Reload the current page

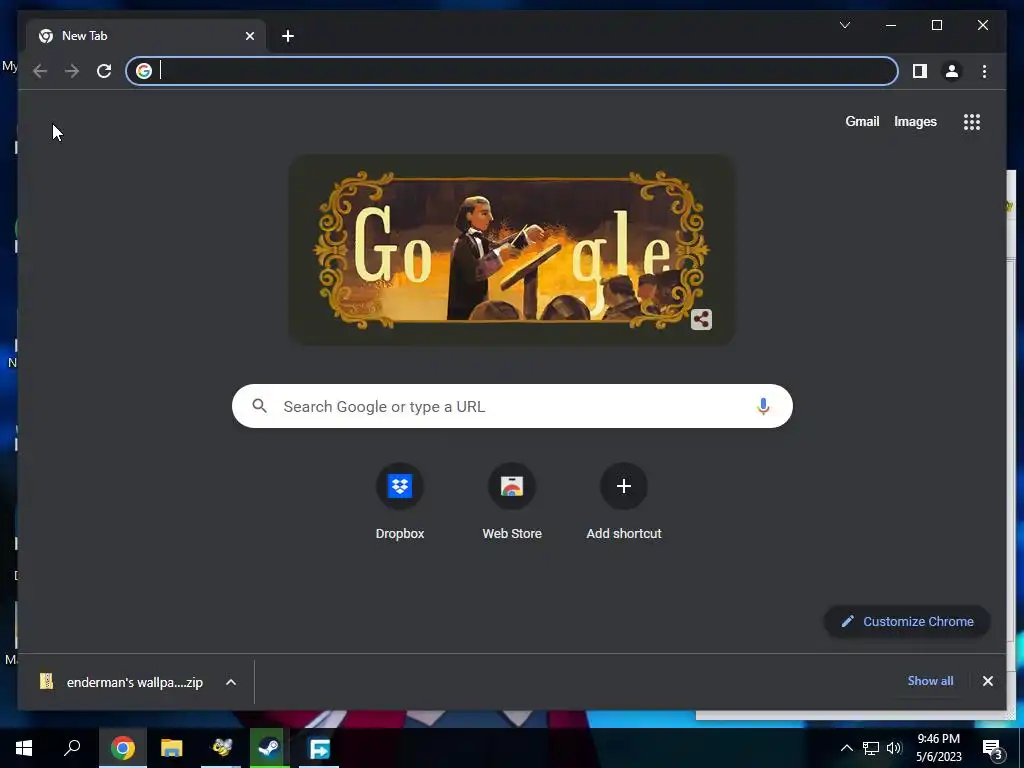pos(104,71)
